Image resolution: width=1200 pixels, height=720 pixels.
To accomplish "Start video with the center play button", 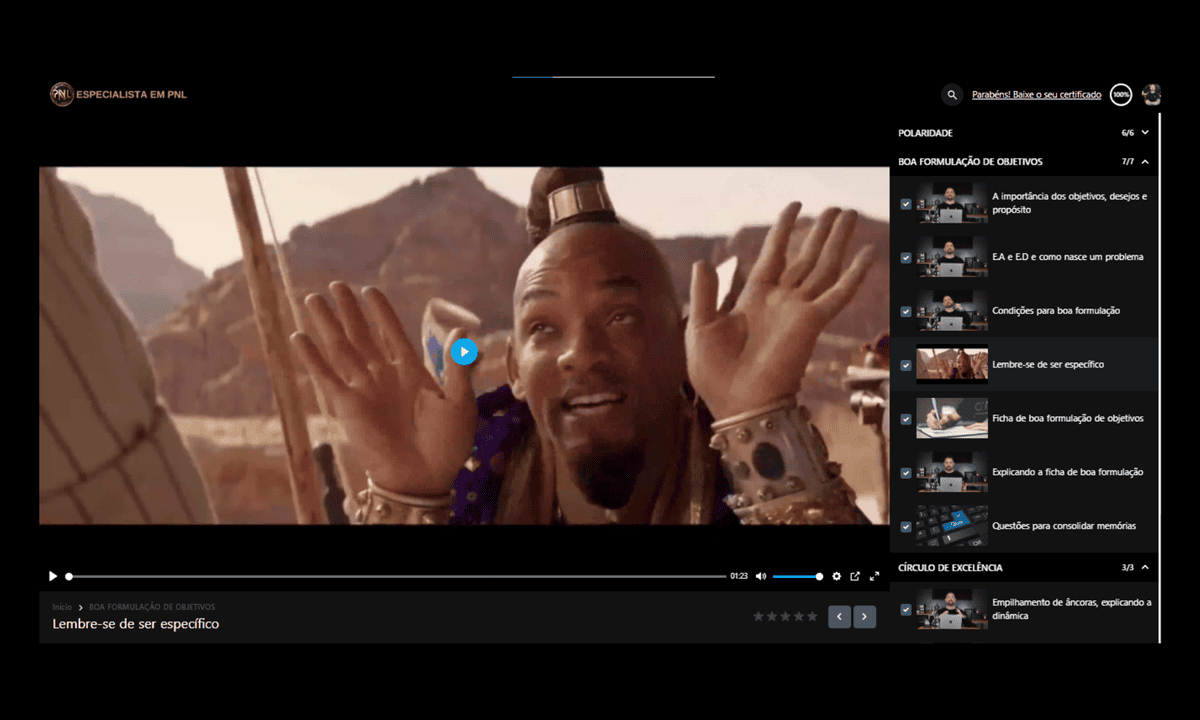I will (464, 352).
